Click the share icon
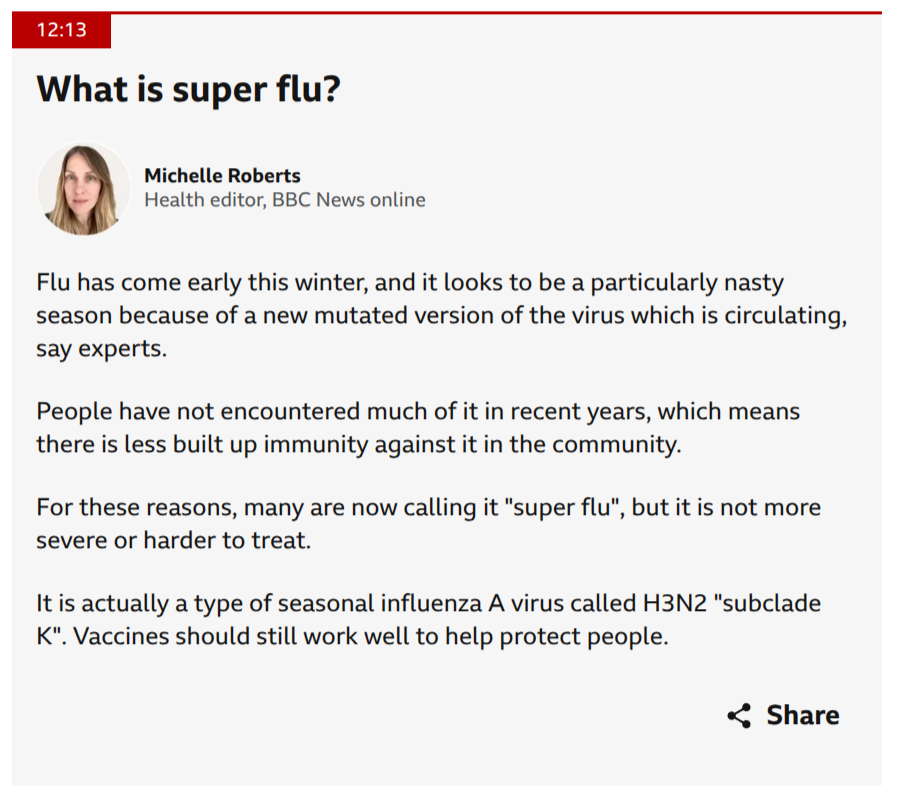Viewport: 907px width, 799px height. (x=739, y=716)
